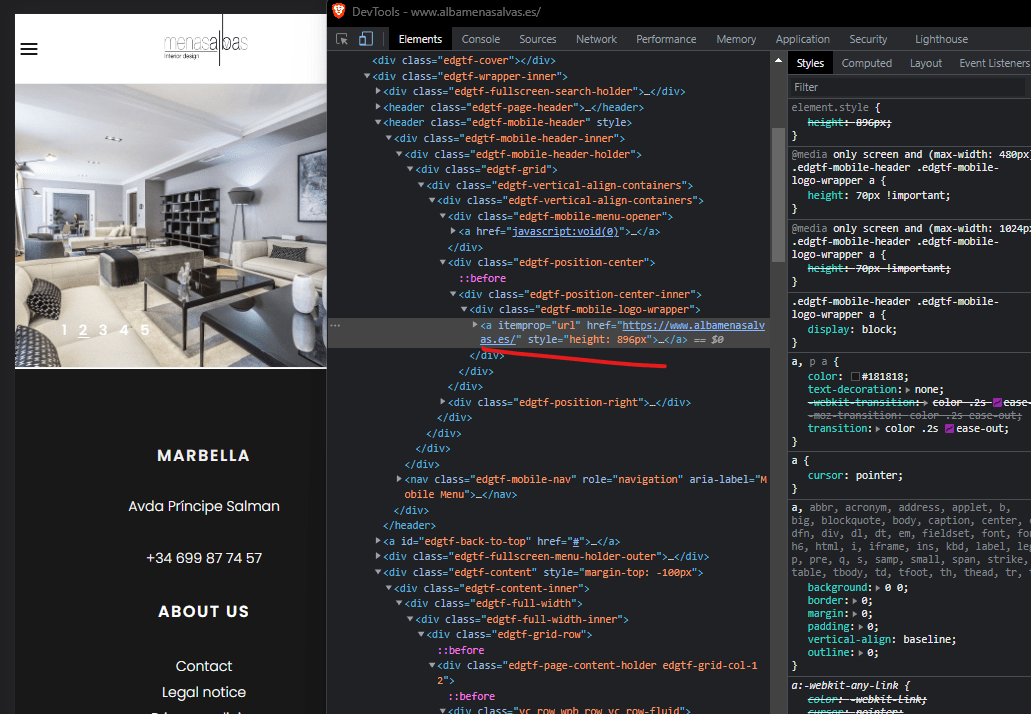Click the # href of edgtf-back-to-top

pos(578,542)
